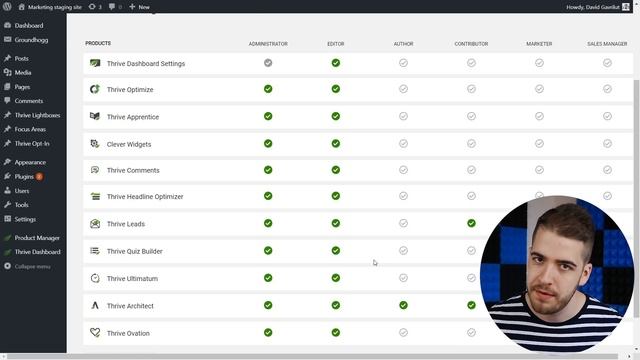
Task: Click the Thrive Dashboard Settings product icon
Action: click(x=95, y=63)
